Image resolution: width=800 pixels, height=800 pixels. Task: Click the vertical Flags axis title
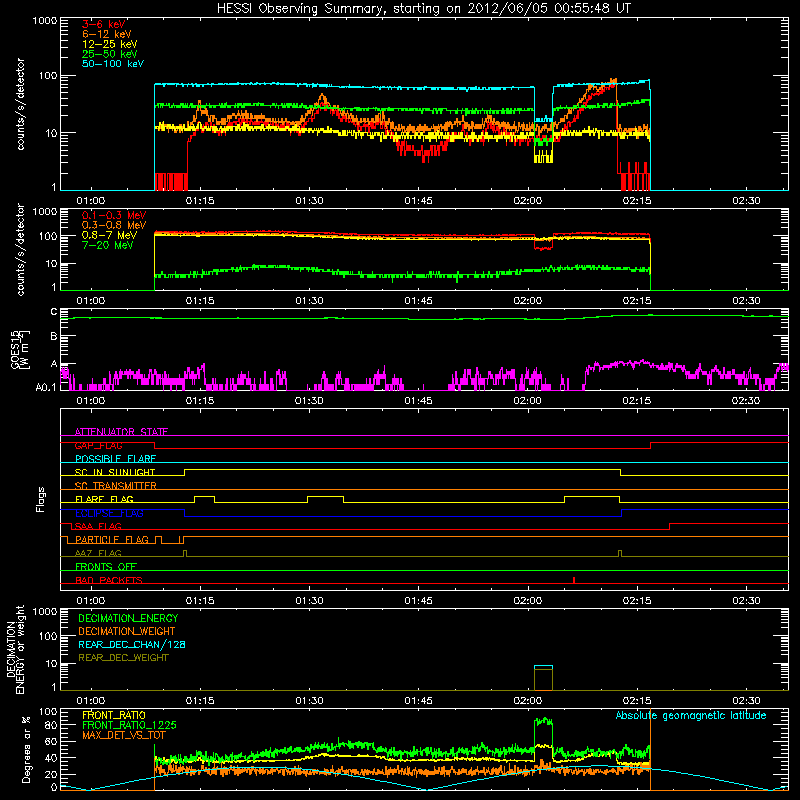(x=41, y=499)
